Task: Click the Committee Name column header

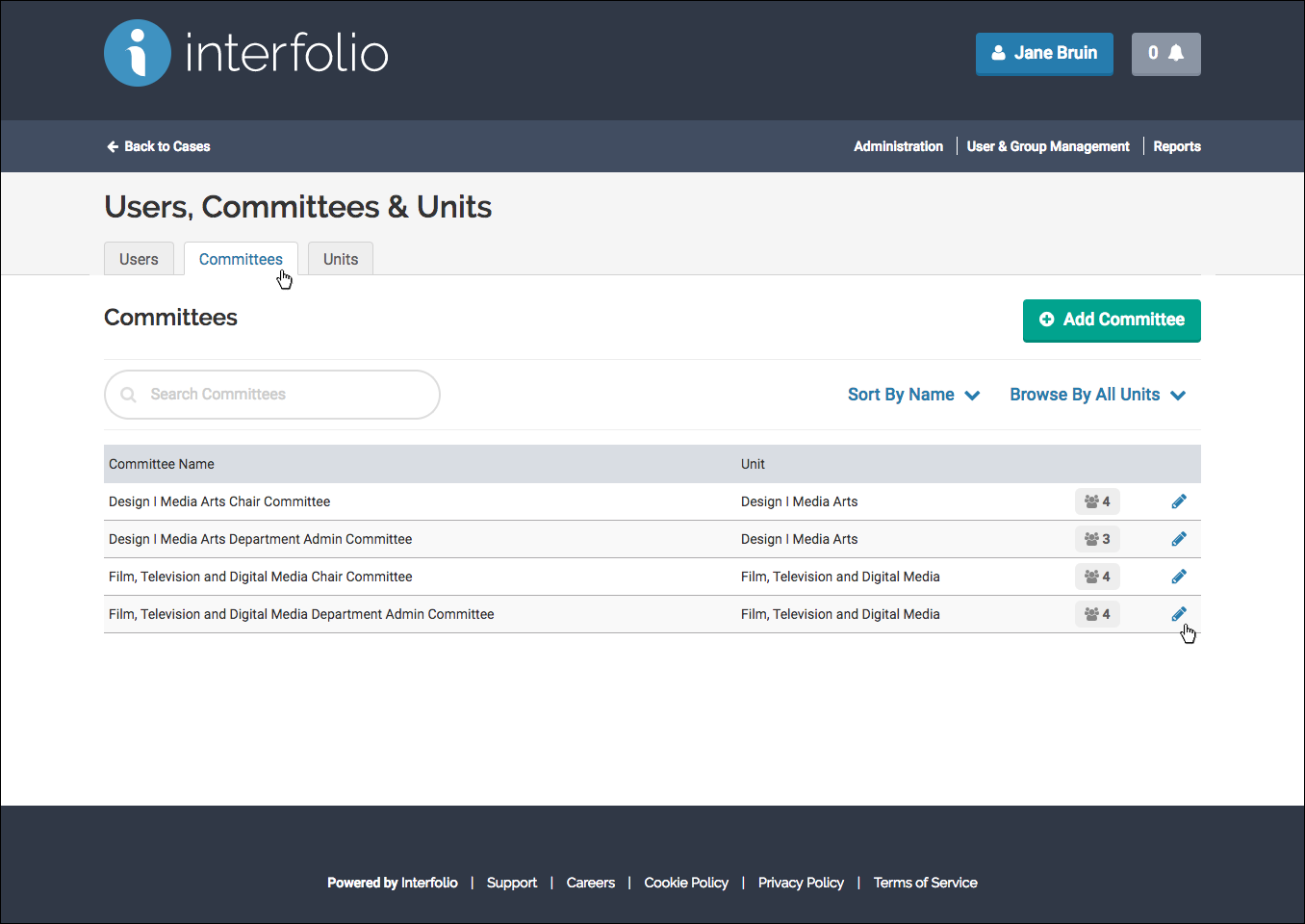Action: 162,464
